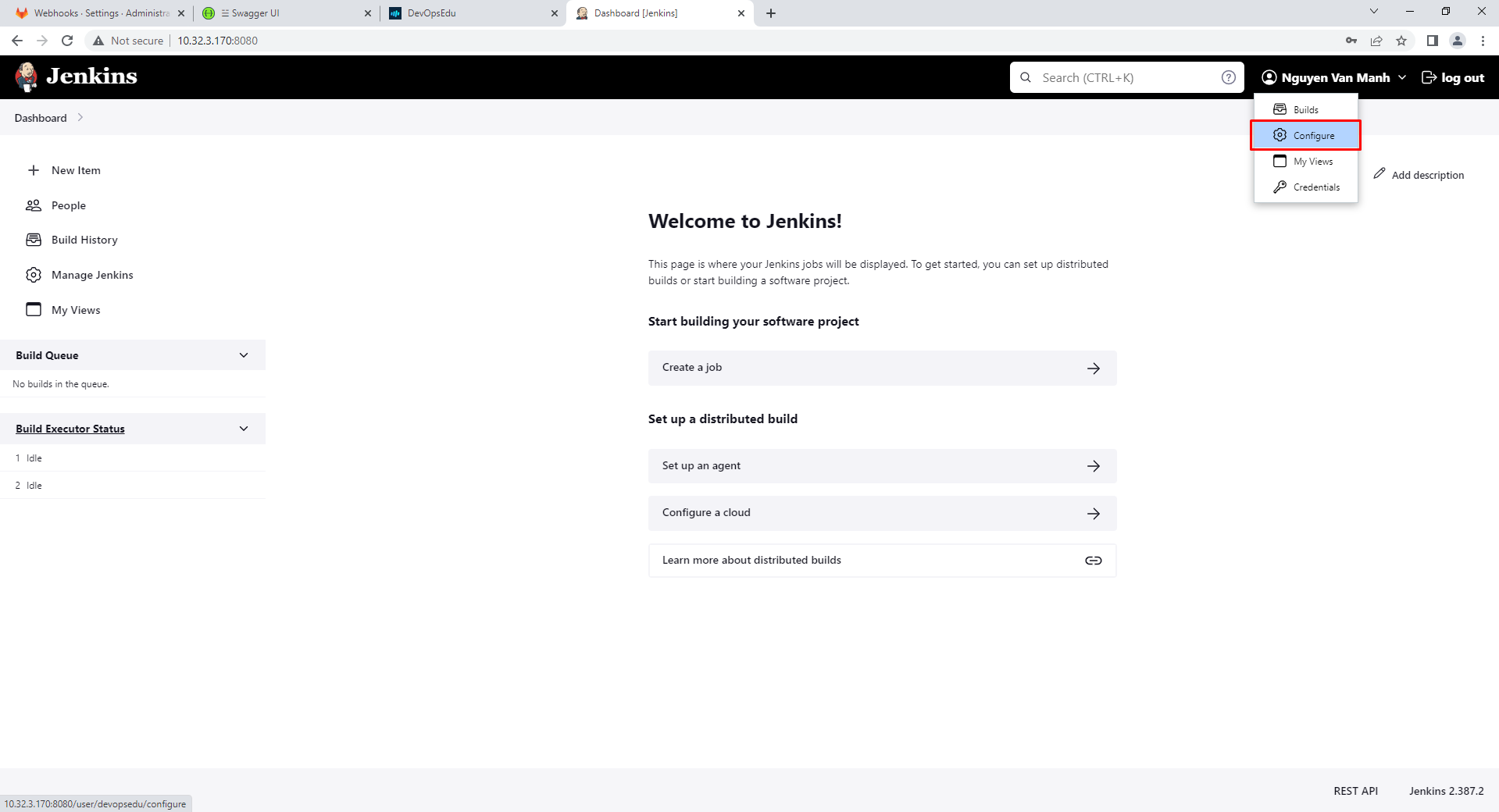This screenshot has height=812, width=1499.
Task: Open the browser share icon
Action: [1376, 41]
